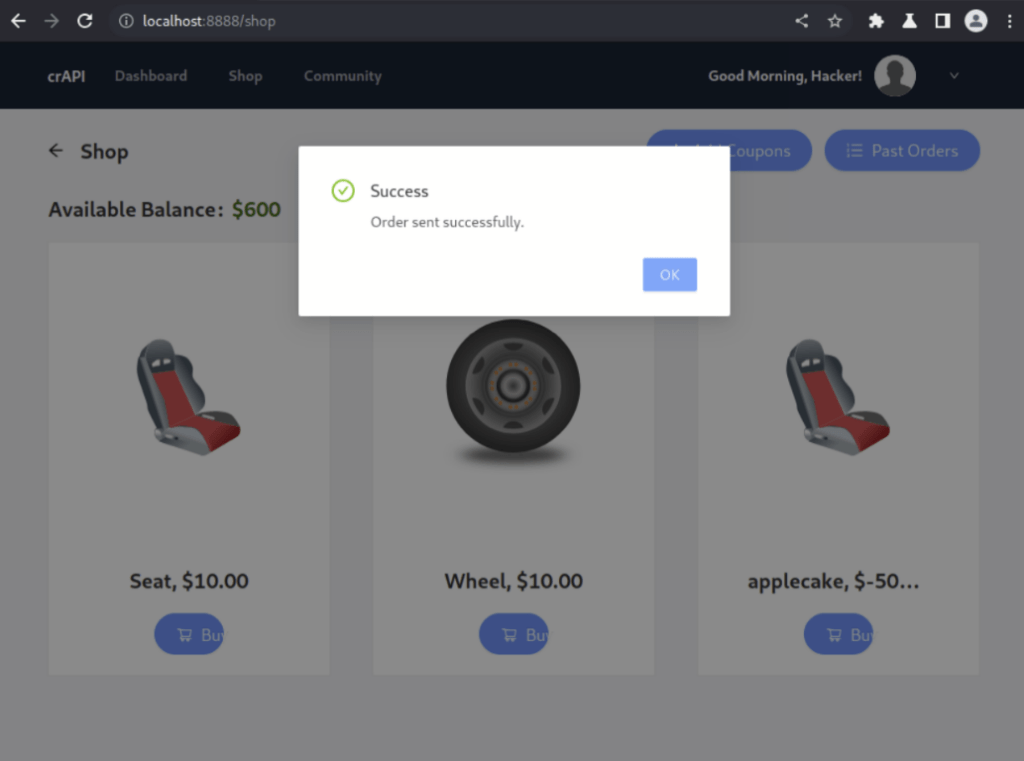Open the Community section from the navbar

click(x=342, y=76)
